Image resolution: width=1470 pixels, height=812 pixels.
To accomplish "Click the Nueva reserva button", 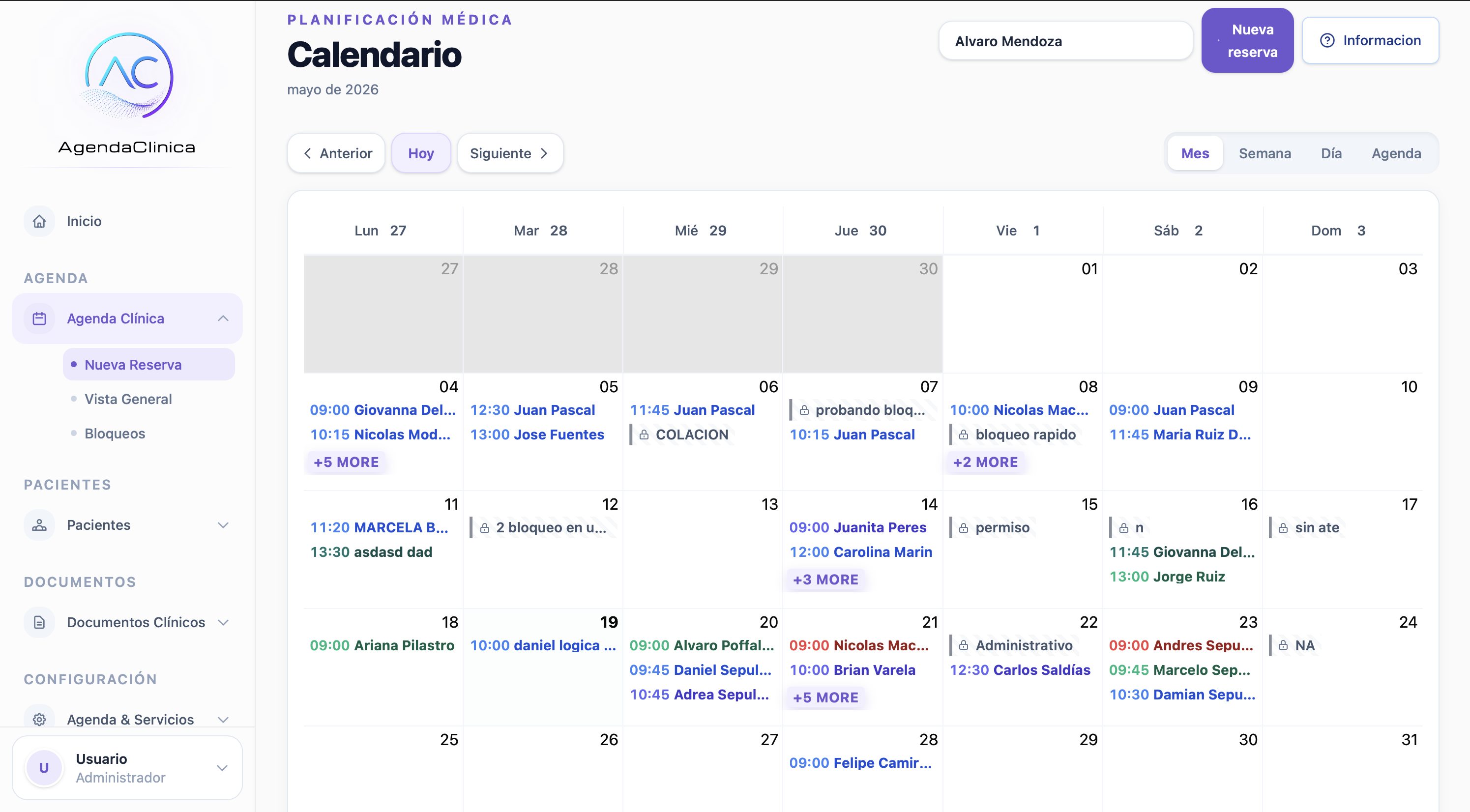I will (x=1247, y=40).
